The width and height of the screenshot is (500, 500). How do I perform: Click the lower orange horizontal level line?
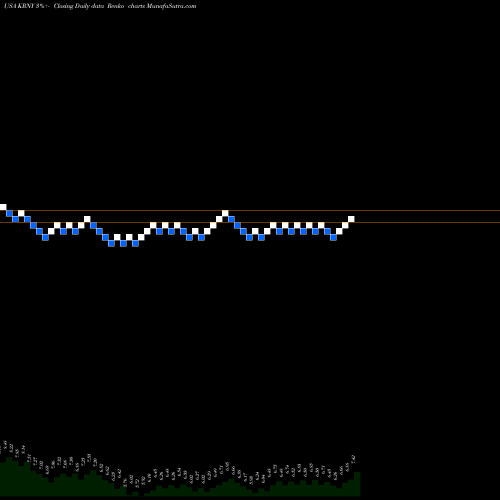[x=250, y=222]
